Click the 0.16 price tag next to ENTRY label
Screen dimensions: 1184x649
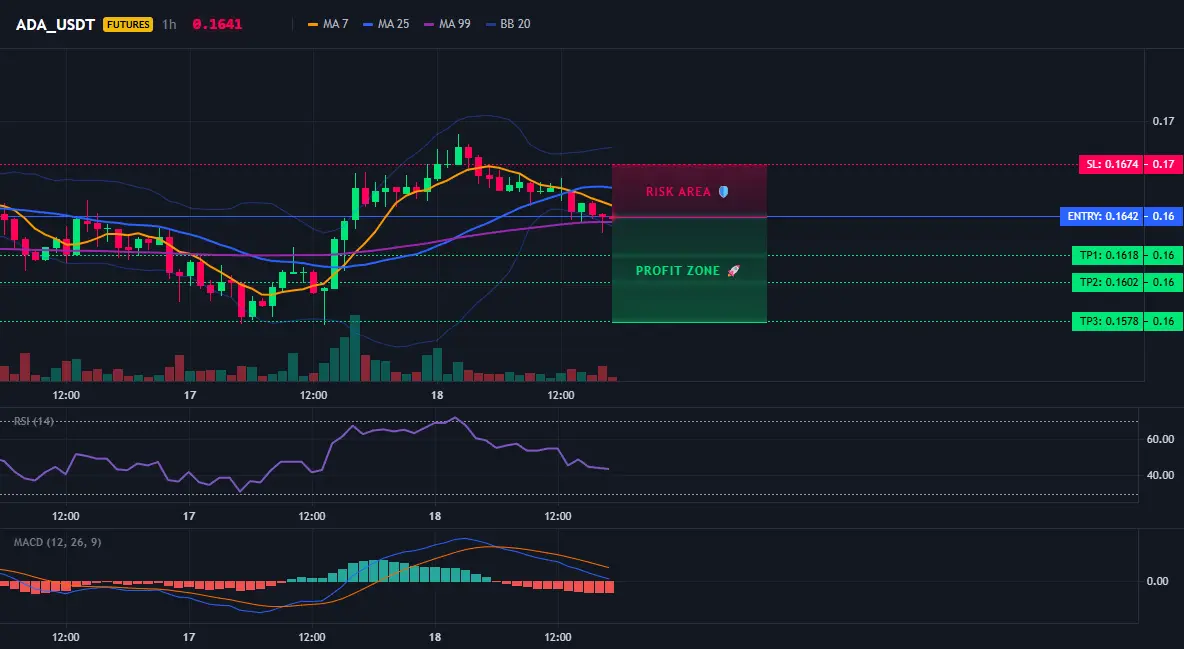click(x=1164, y=216)
